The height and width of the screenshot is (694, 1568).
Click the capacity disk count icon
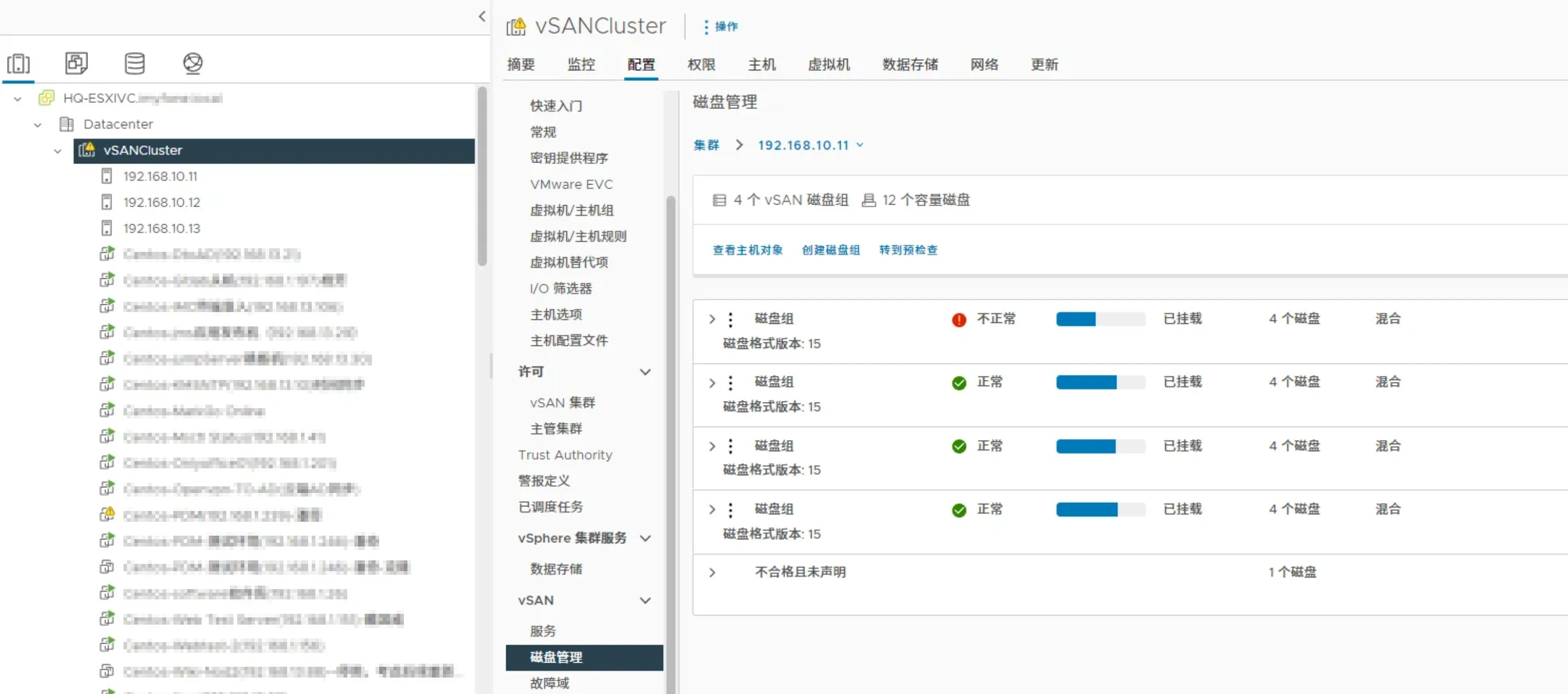[x=868, y=200]
